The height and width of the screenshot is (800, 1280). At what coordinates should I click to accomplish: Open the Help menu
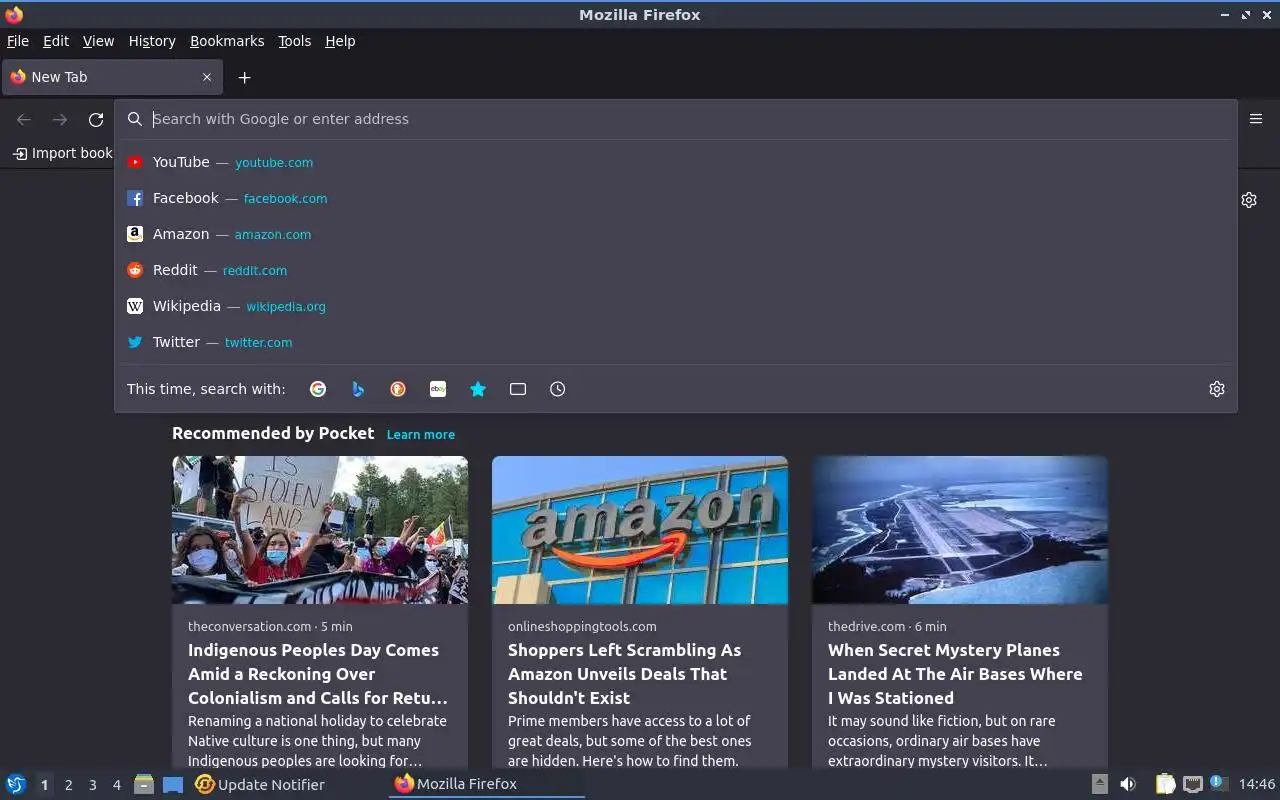pos(340,41)
